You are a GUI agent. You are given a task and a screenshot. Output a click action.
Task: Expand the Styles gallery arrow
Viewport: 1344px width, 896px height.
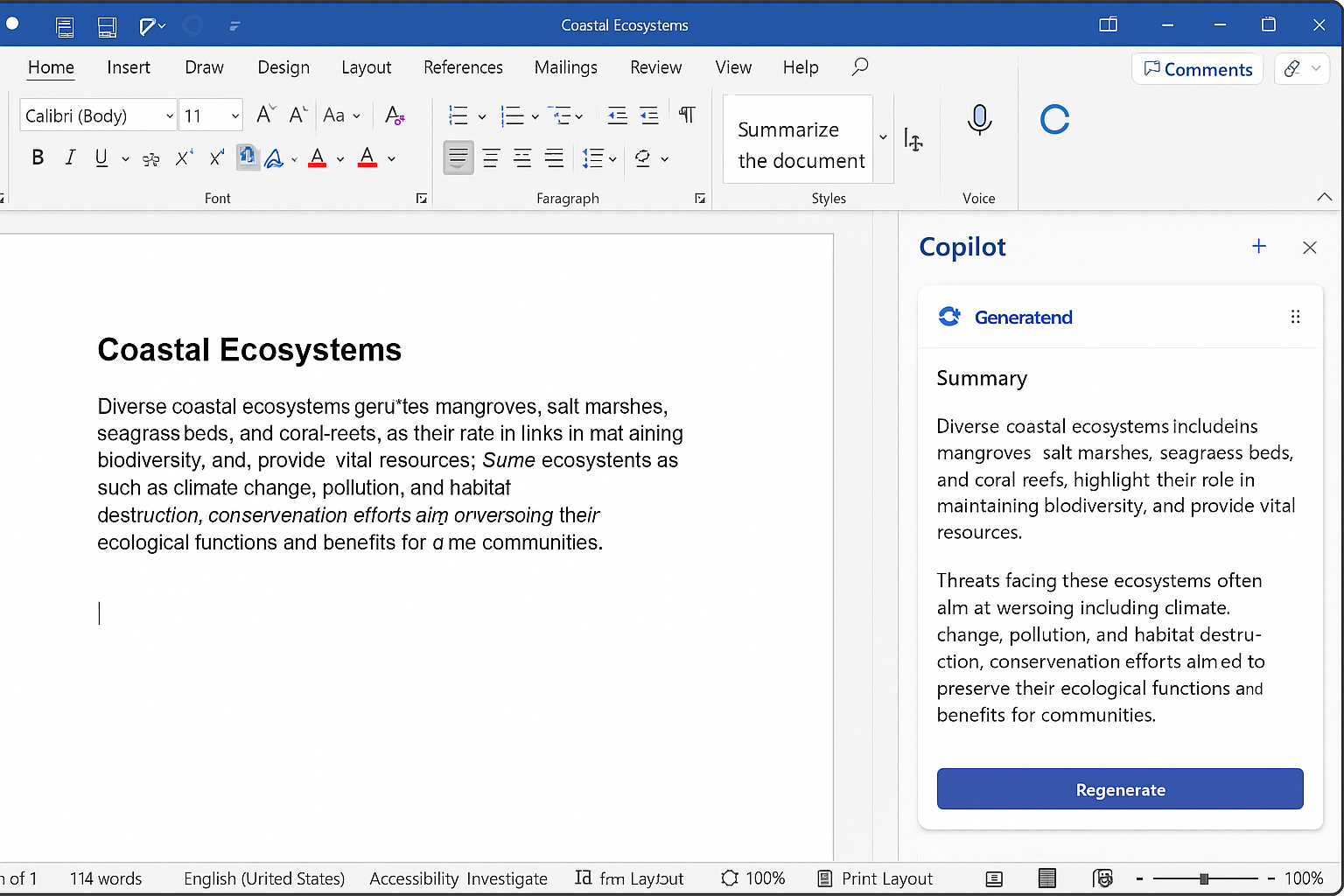[883, 137]
